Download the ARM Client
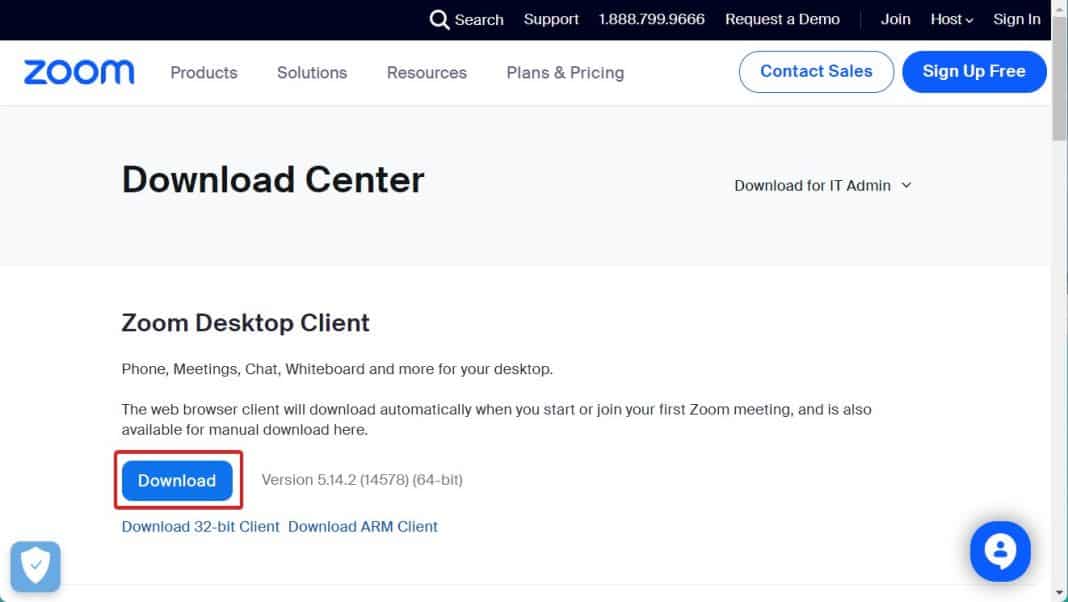The image size is (1068, 602). (363, 526)
